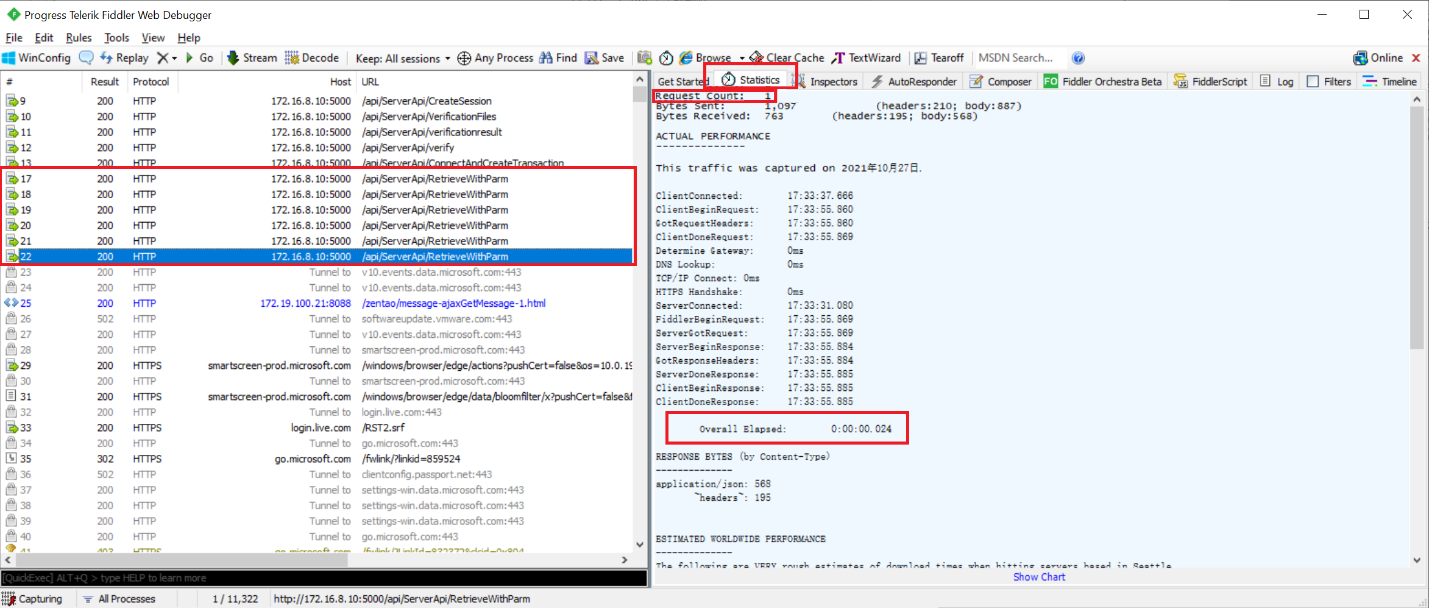Click Any Process target picker icon
This screenshot has width=1429, height=608.
pyautogui.click(x=464, y=58)
